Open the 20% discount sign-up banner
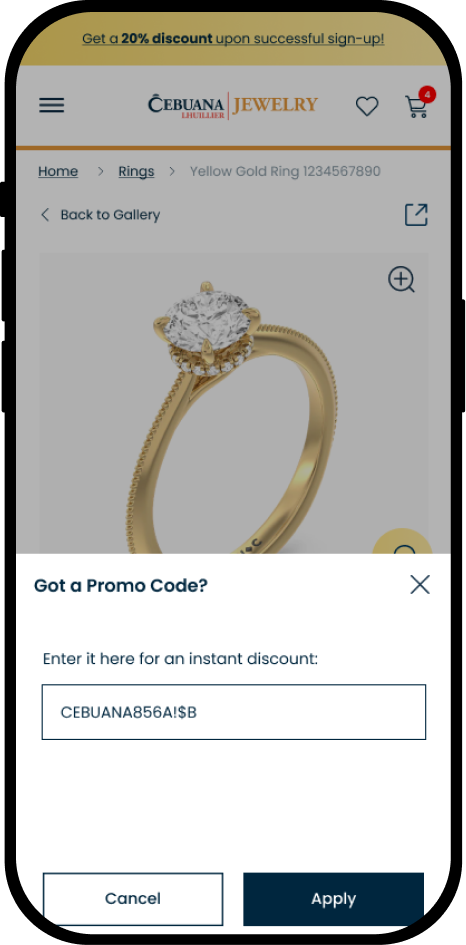Screen dimensions: 466x945 (x=233, y=39)
